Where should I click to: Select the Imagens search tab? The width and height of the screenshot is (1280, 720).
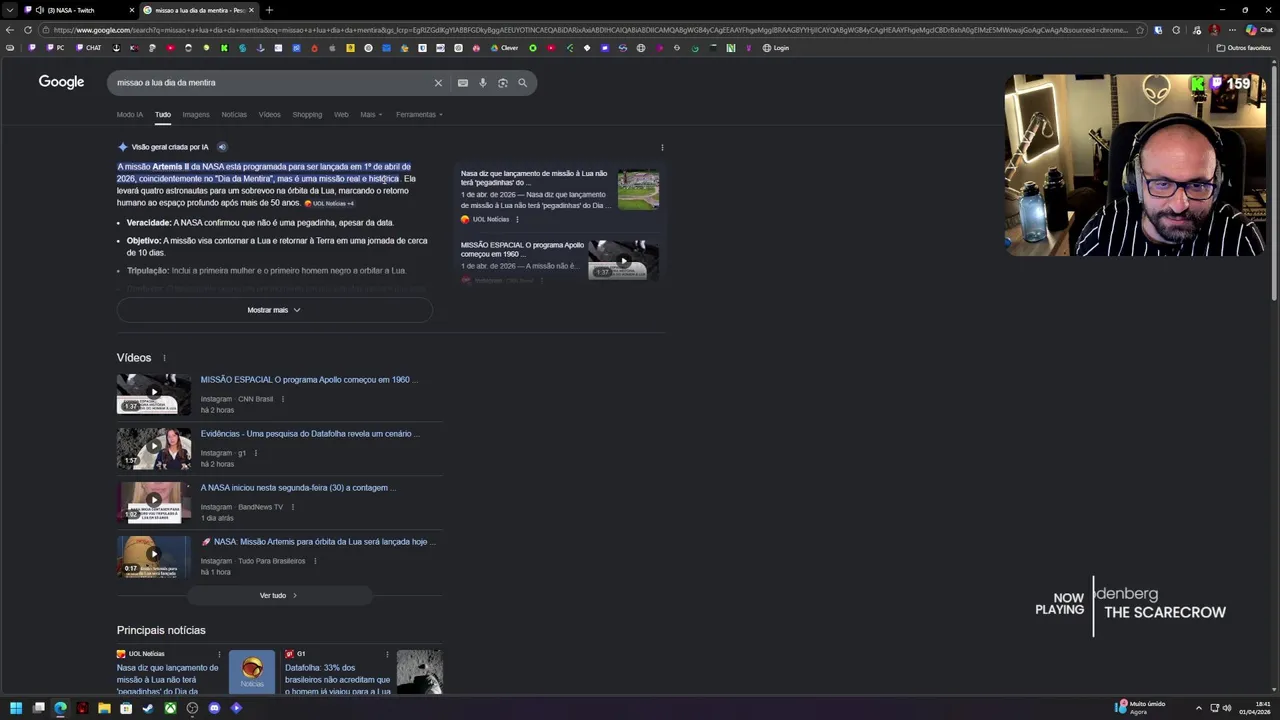(x=196, y=114)
